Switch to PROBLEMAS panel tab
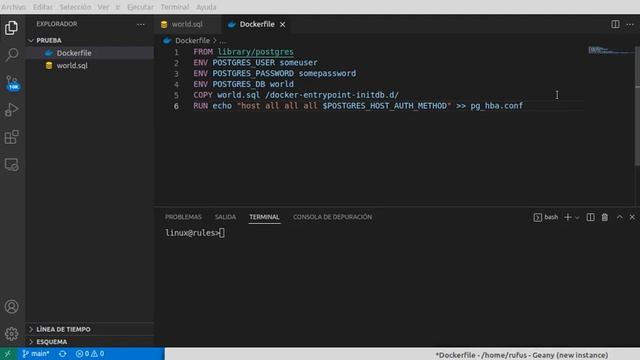The height and width of the screenshot is (360, 640). pos(183,217)
